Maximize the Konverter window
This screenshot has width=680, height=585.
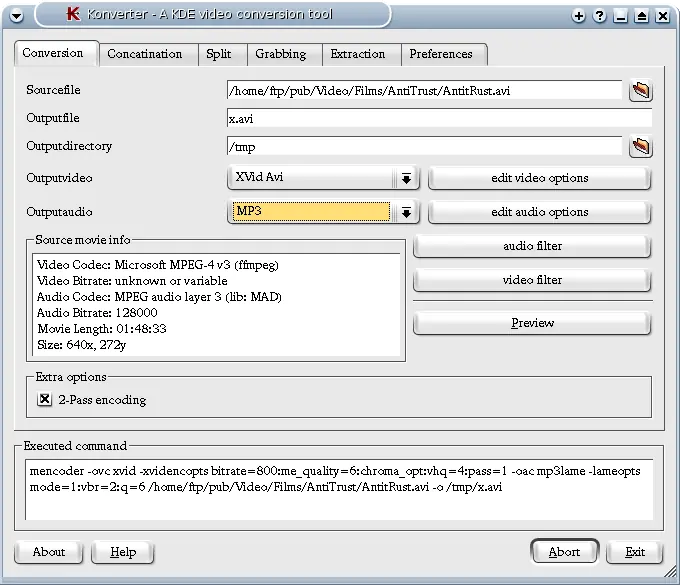(641, 16)
